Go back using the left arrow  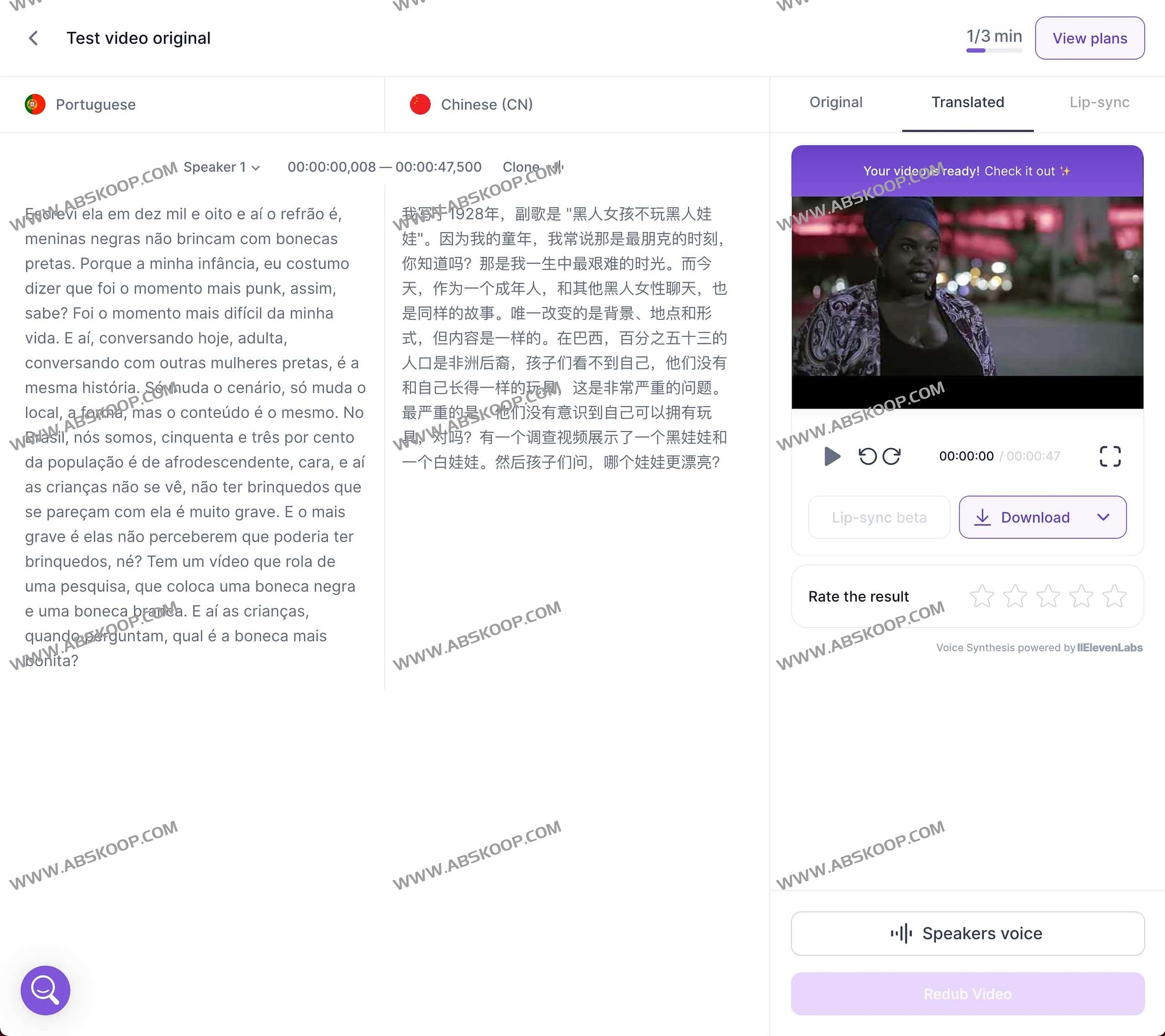(33, 38)
